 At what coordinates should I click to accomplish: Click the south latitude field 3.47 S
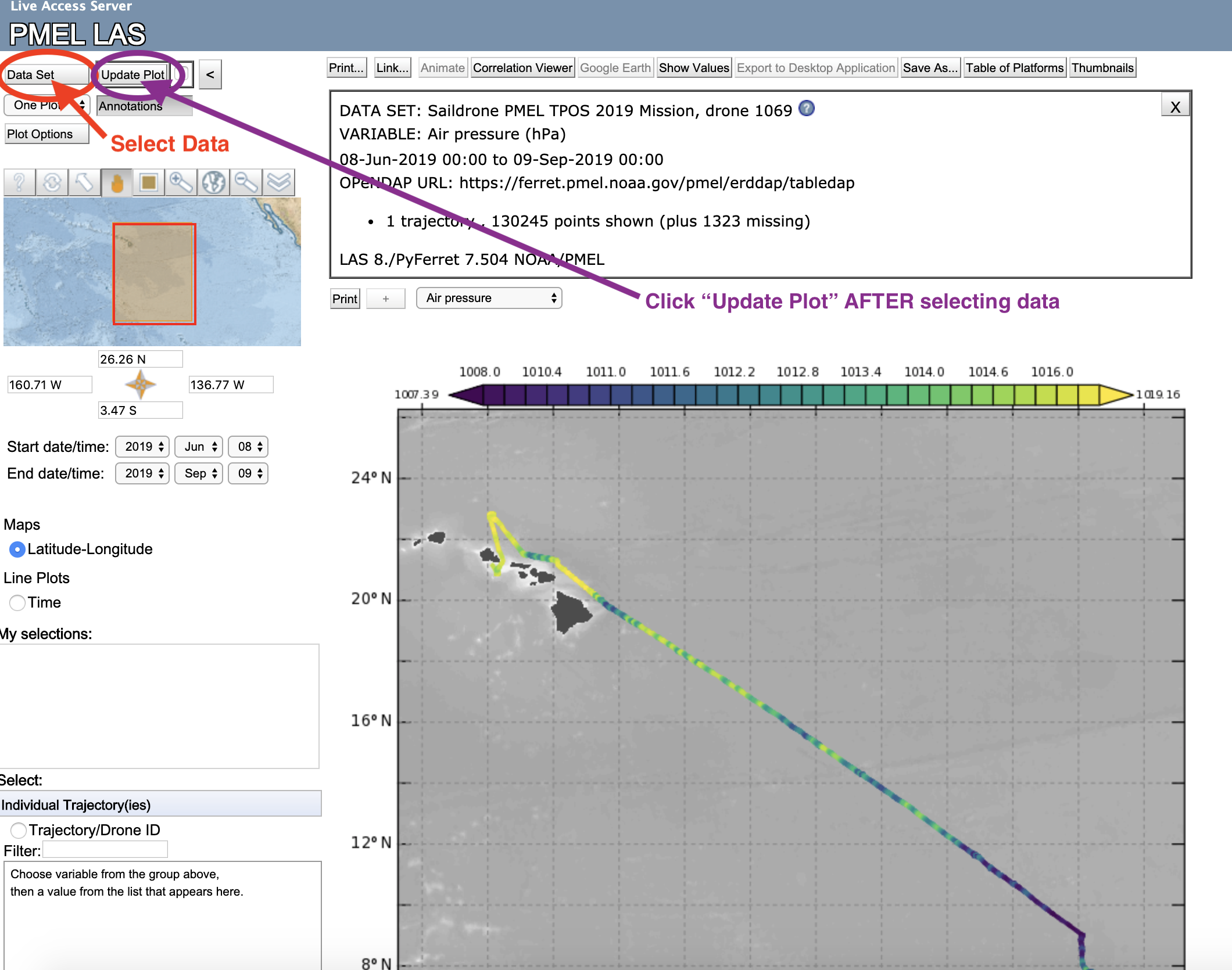tap(140, 410)
